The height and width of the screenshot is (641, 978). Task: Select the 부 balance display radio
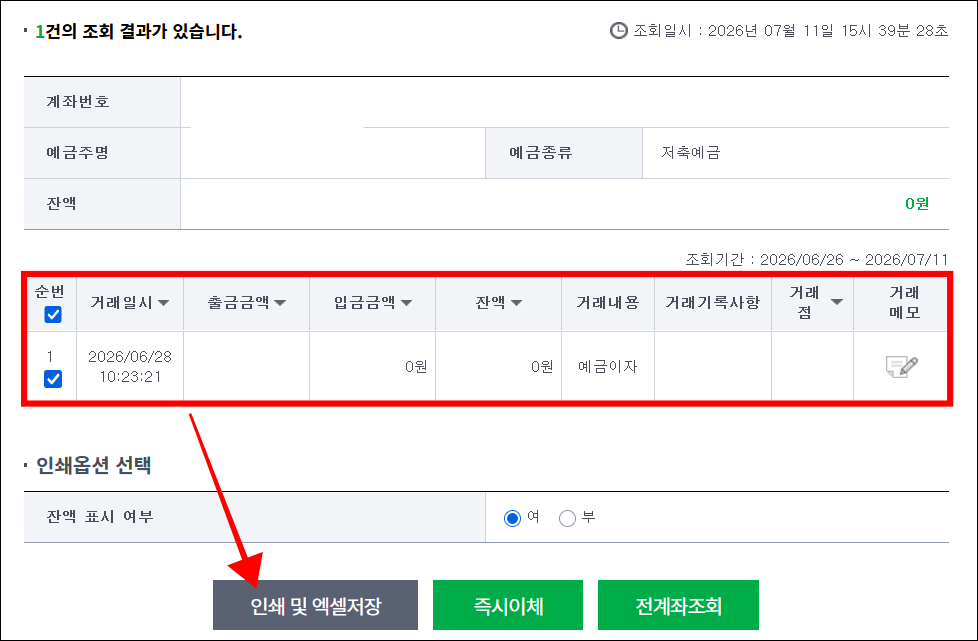tap(567, 518)
